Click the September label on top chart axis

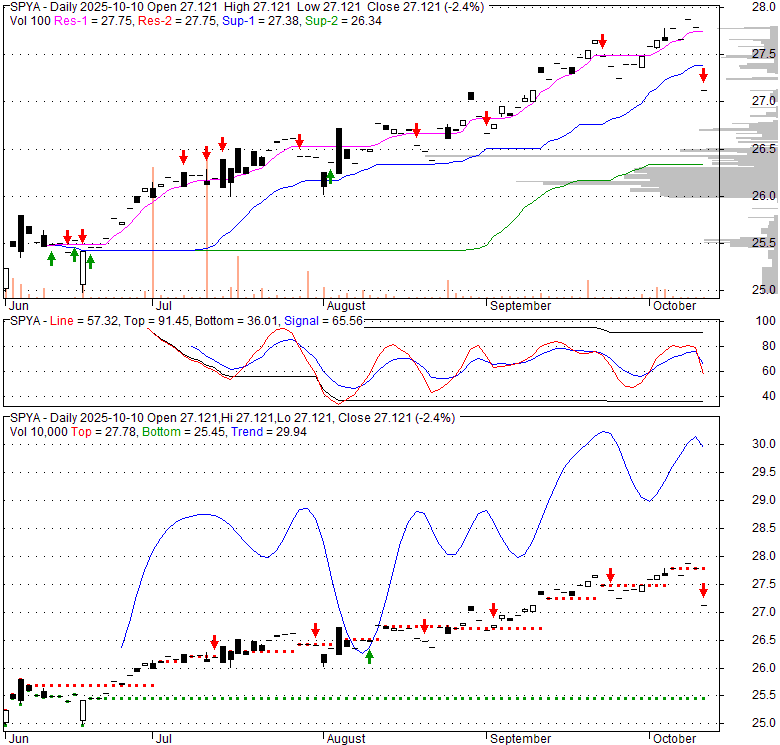[519, 305]
